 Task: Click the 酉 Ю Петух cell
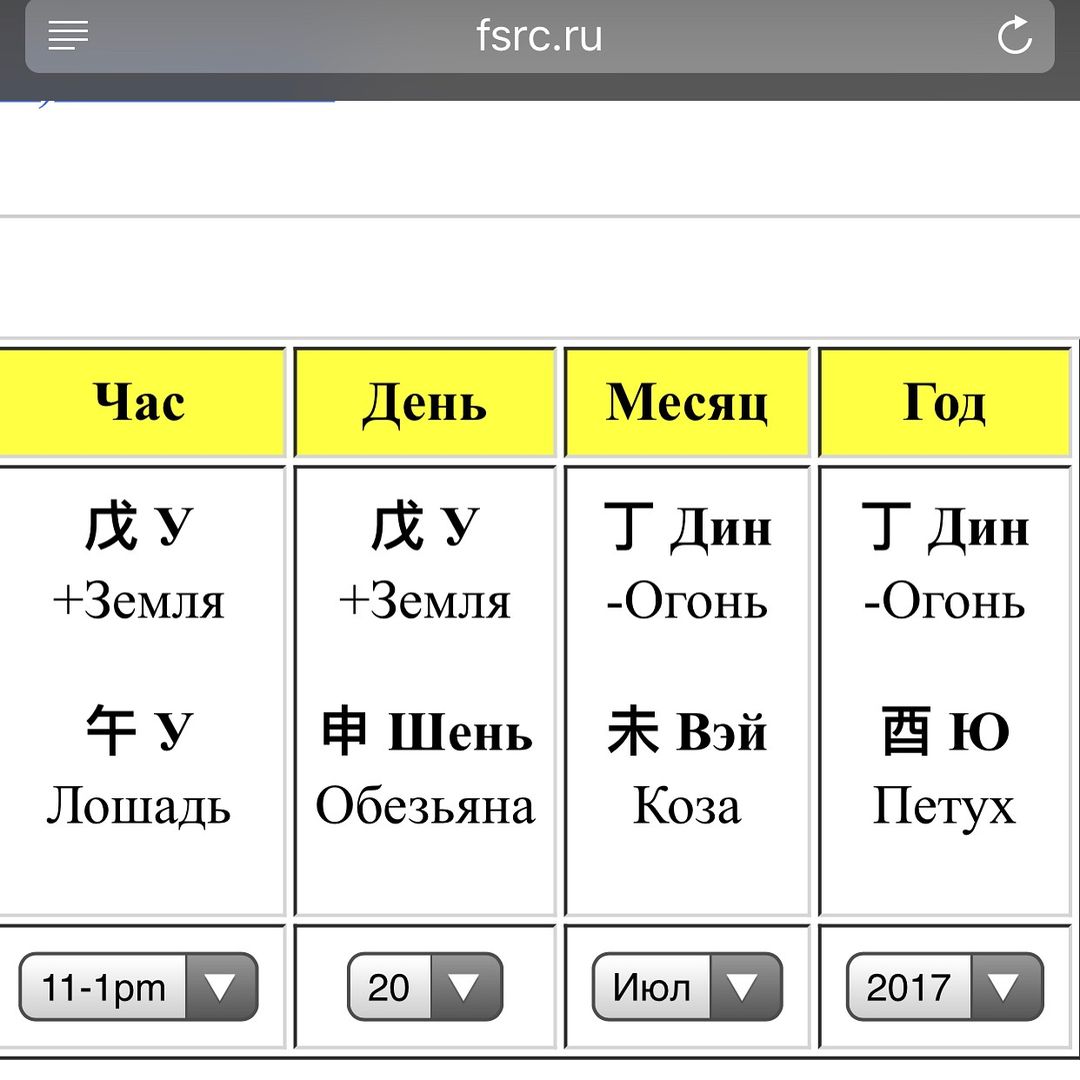[944, 766]
